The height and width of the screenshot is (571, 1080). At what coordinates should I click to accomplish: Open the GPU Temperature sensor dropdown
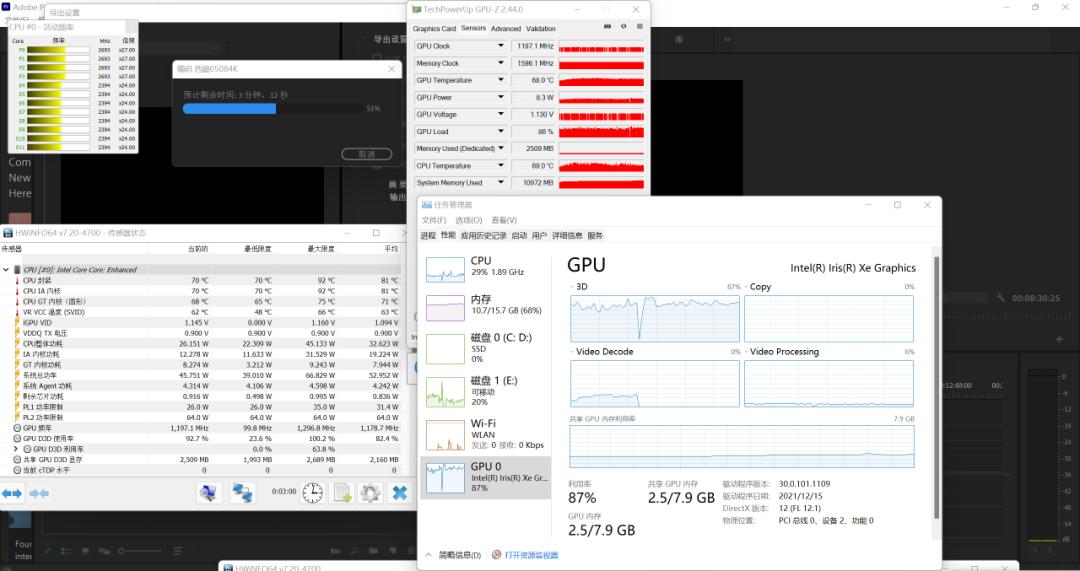(501, 81)
